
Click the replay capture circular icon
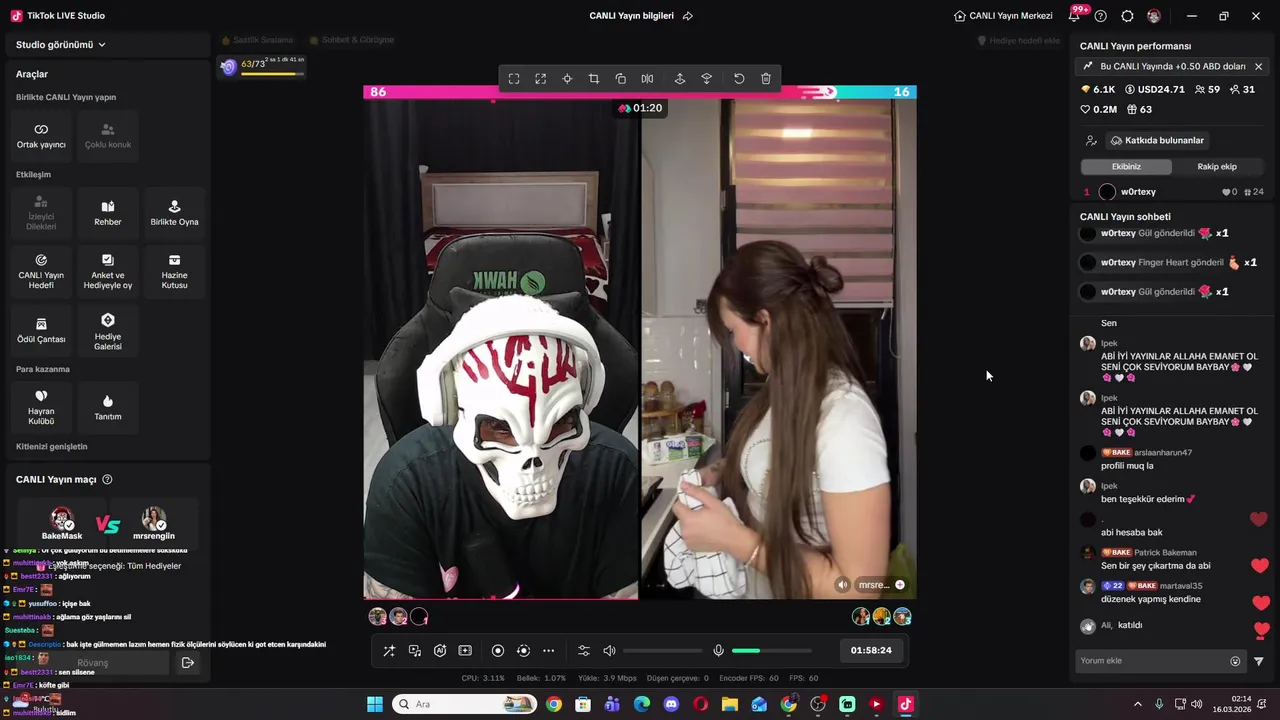tap(523, 651)
